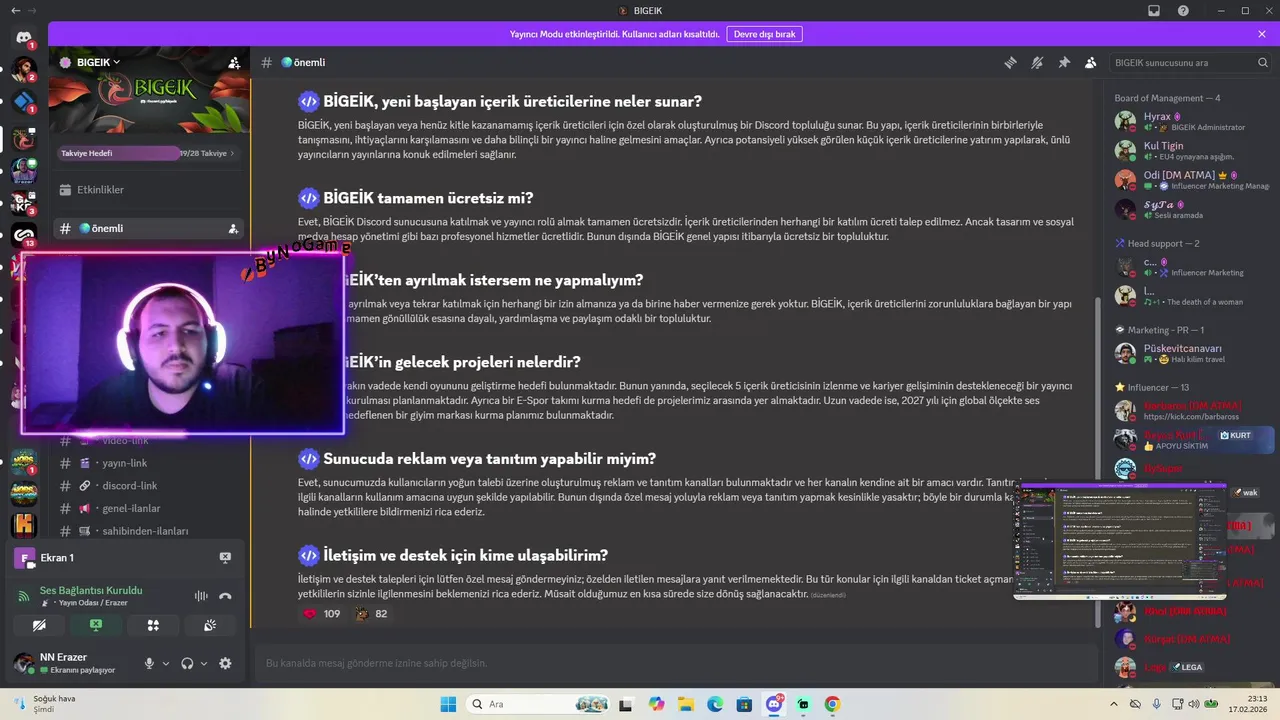
Task: Expand microphone input options
Action: pyautogui.click(x=166, y=663)
